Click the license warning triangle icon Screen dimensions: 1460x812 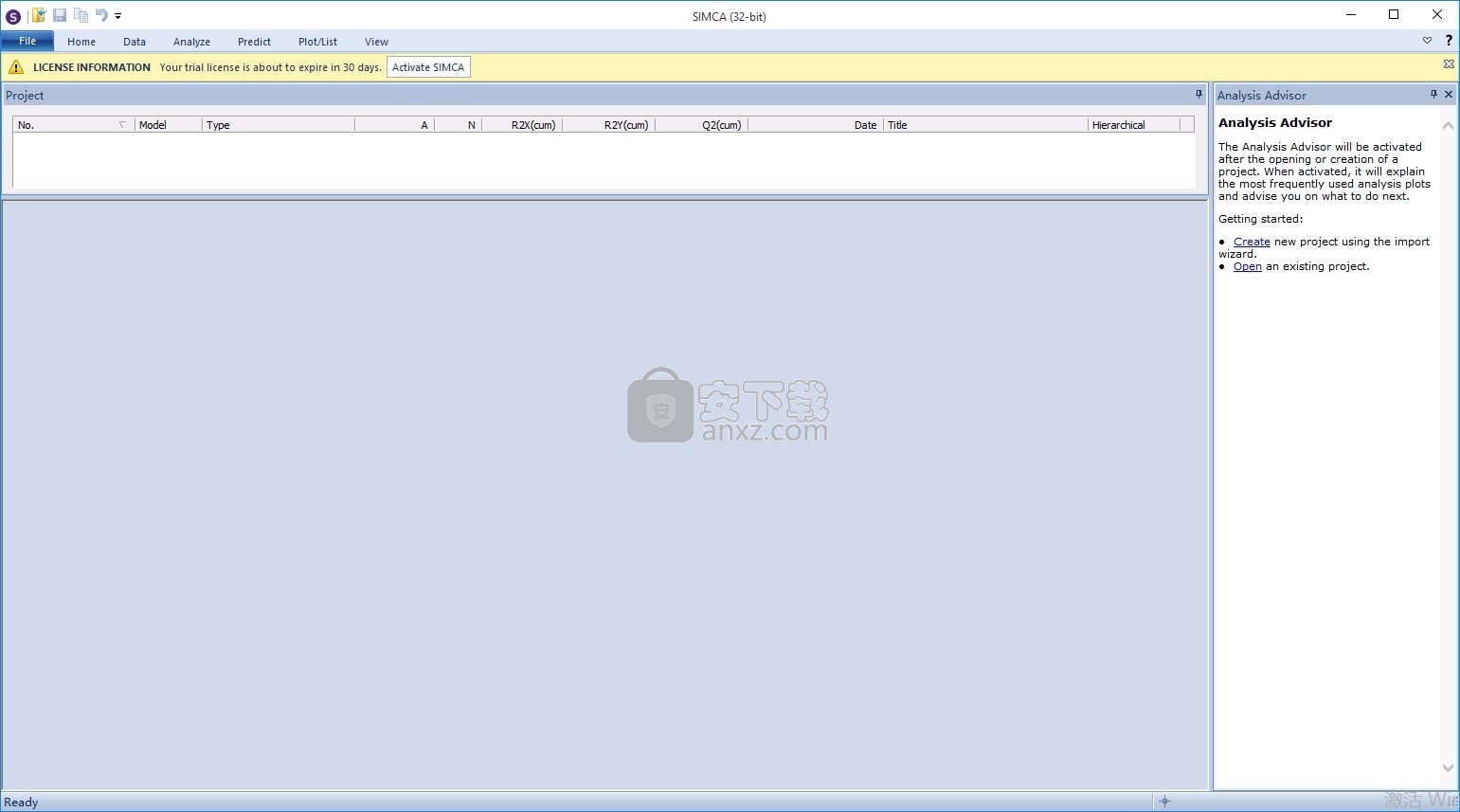pos(16,67)
